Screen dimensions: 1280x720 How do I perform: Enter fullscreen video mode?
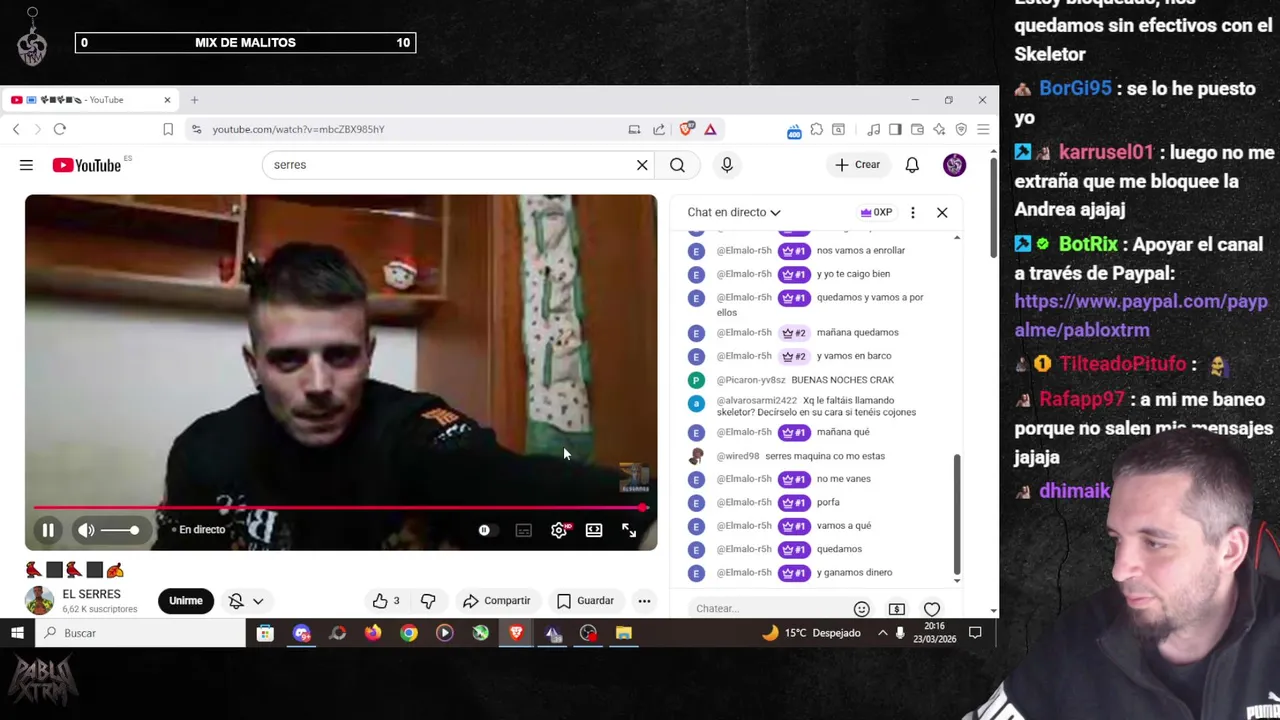point(629,530)
